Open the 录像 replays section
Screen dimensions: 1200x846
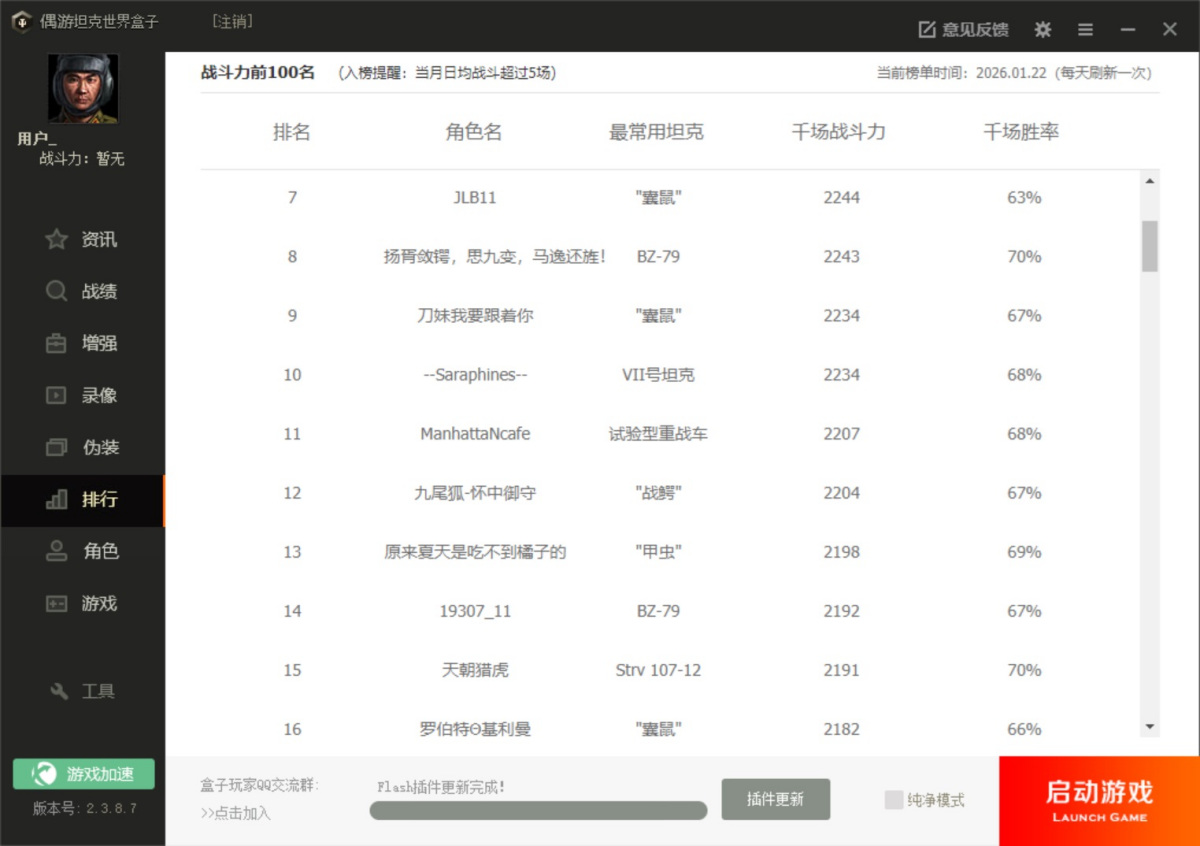[84, 395]
